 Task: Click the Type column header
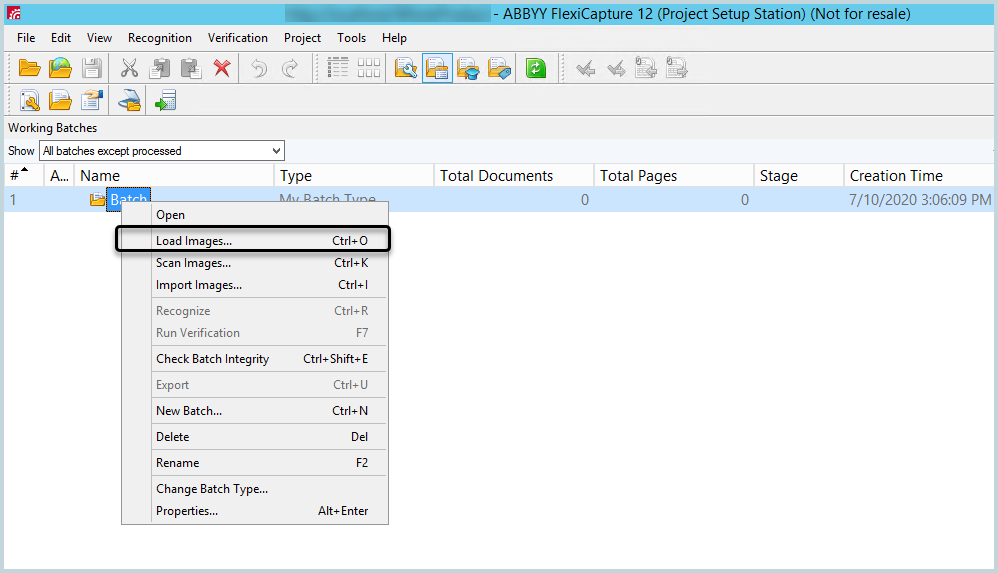354,176
